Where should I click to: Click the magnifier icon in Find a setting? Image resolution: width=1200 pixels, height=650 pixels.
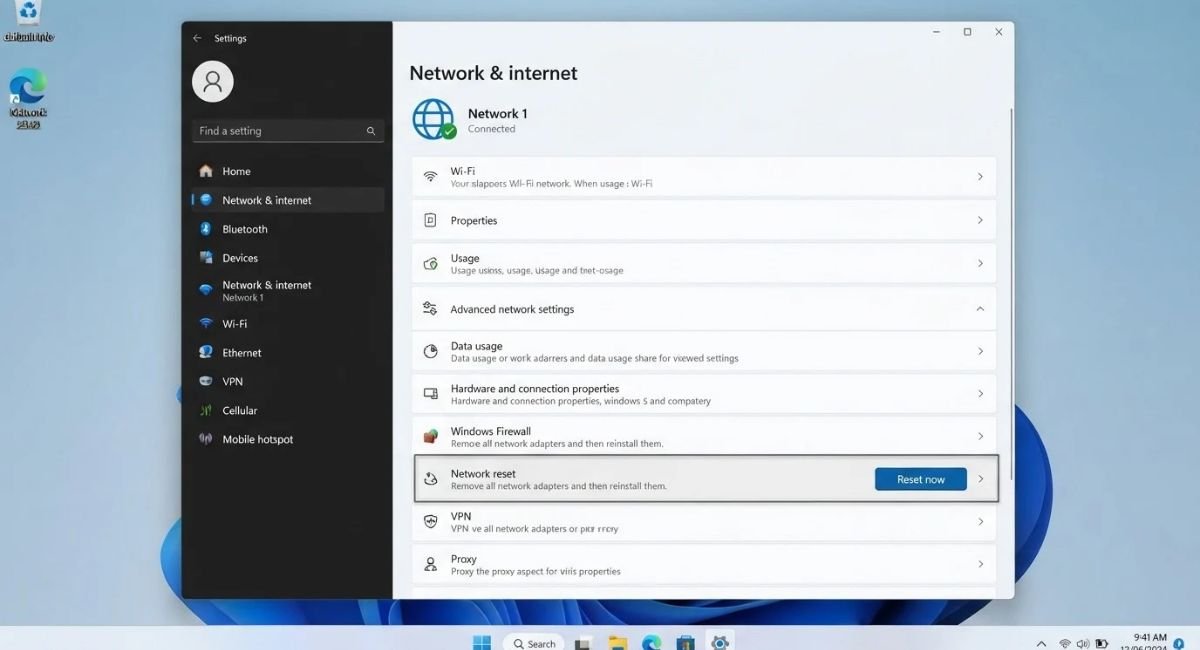pyautogui.click(x=371, y=131)
